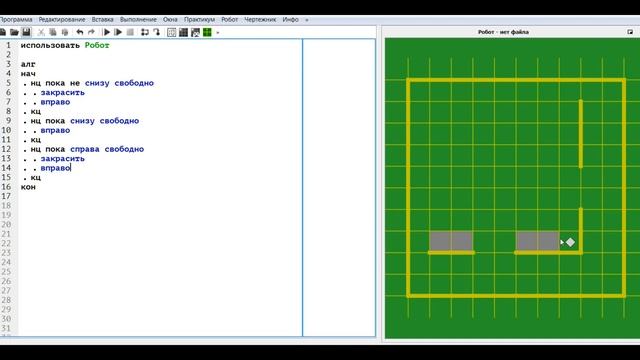Image resolution: width=640 pixels, height=360 pixels.
Task: Click the "Робот - нет файла" panel title
Action: 503,32
